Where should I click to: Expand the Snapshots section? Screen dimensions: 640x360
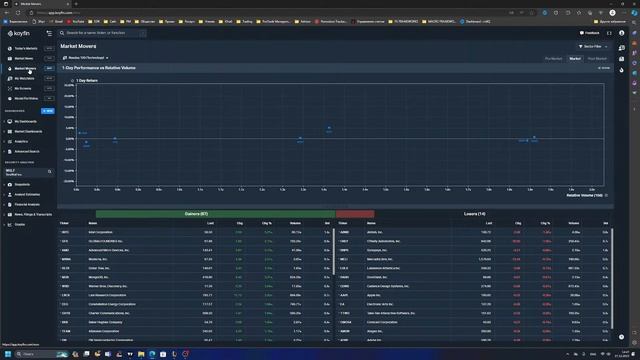(x=22, y=184)
